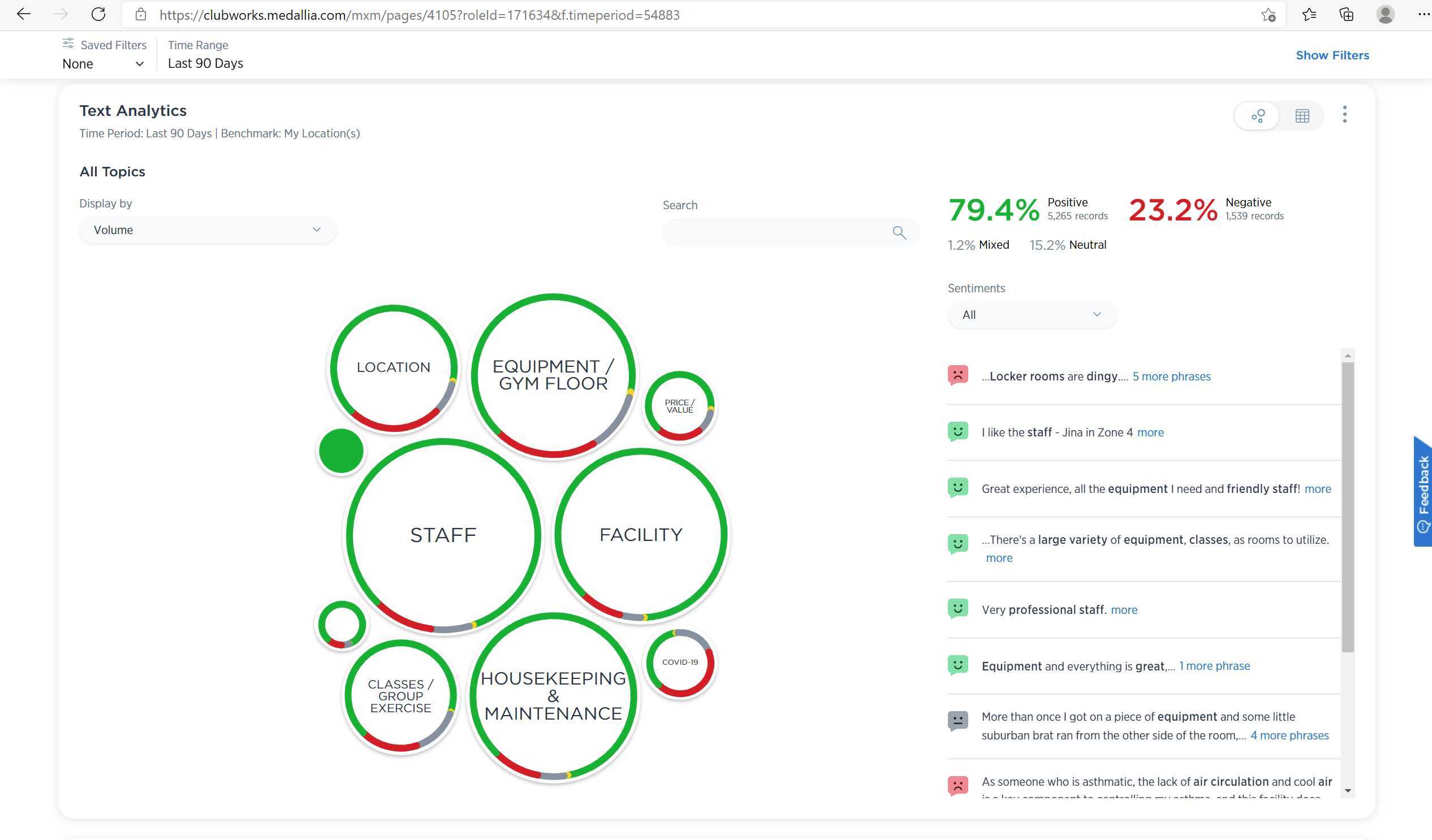The width and height of the screenshot is (1432, 840).
Task: Open browser favorites star icon
Action: [1309, 15]
